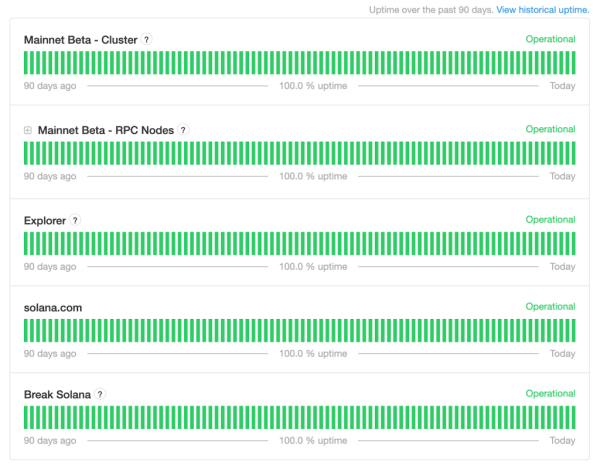Viewport: 600px width, 470px height.
Task: Click the rightmost uptime bar for RPC Nodes
Action: tap(573, 153)
